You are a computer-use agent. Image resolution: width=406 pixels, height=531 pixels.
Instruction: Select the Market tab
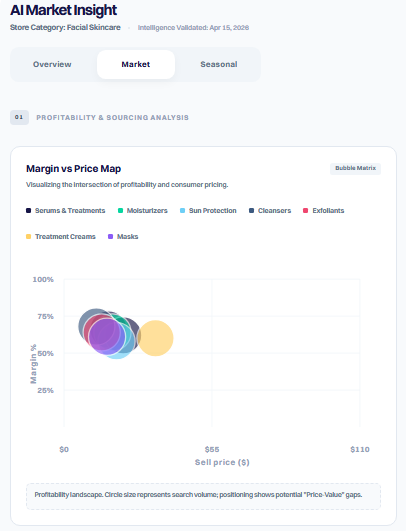(x=136, y=64)
